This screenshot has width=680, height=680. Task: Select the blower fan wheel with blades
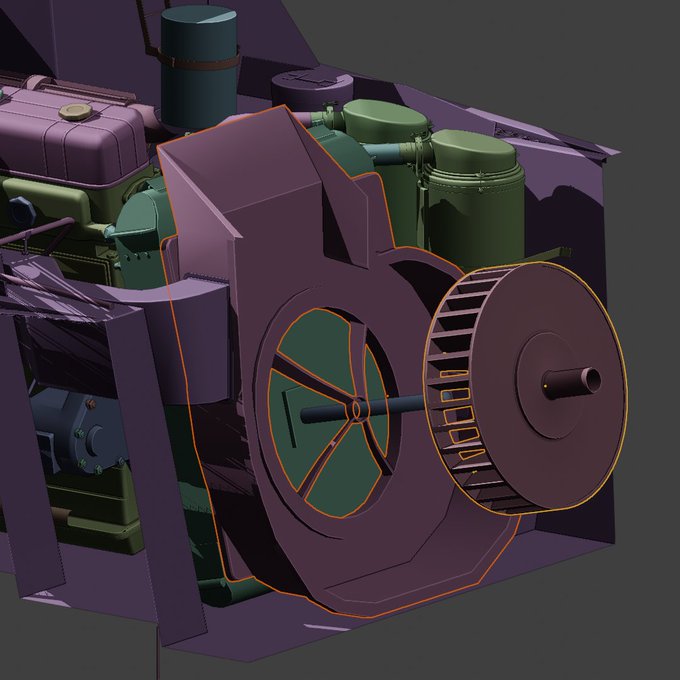point(525,388)
